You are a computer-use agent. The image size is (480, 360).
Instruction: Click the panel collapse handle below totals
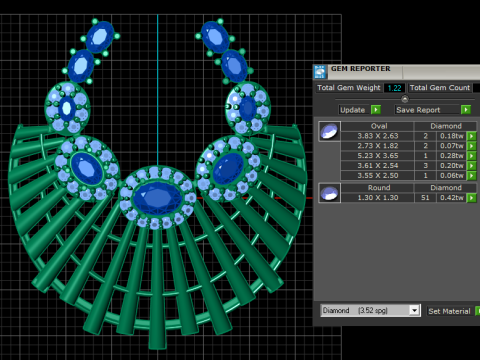point(405,99)
